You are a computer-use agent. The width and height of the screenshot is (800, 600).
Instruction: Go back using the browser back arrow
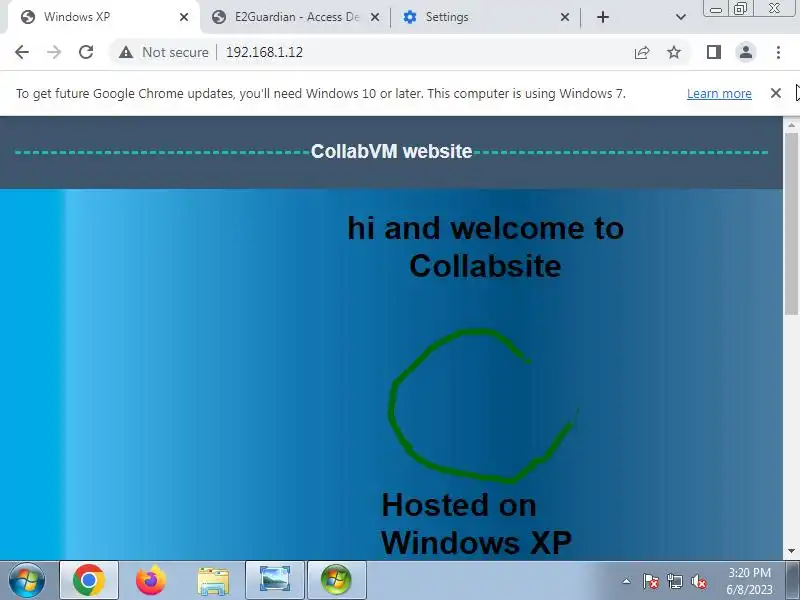click(22, 52)
